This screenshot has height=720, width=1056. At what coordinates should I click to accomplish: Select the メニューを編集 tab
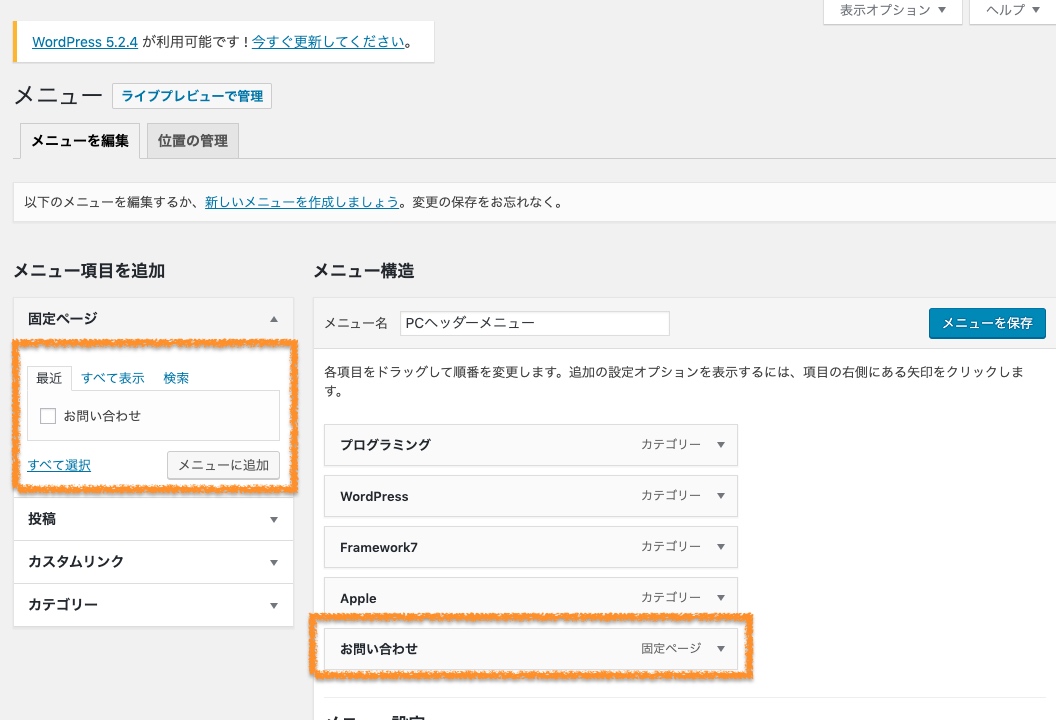80,141
